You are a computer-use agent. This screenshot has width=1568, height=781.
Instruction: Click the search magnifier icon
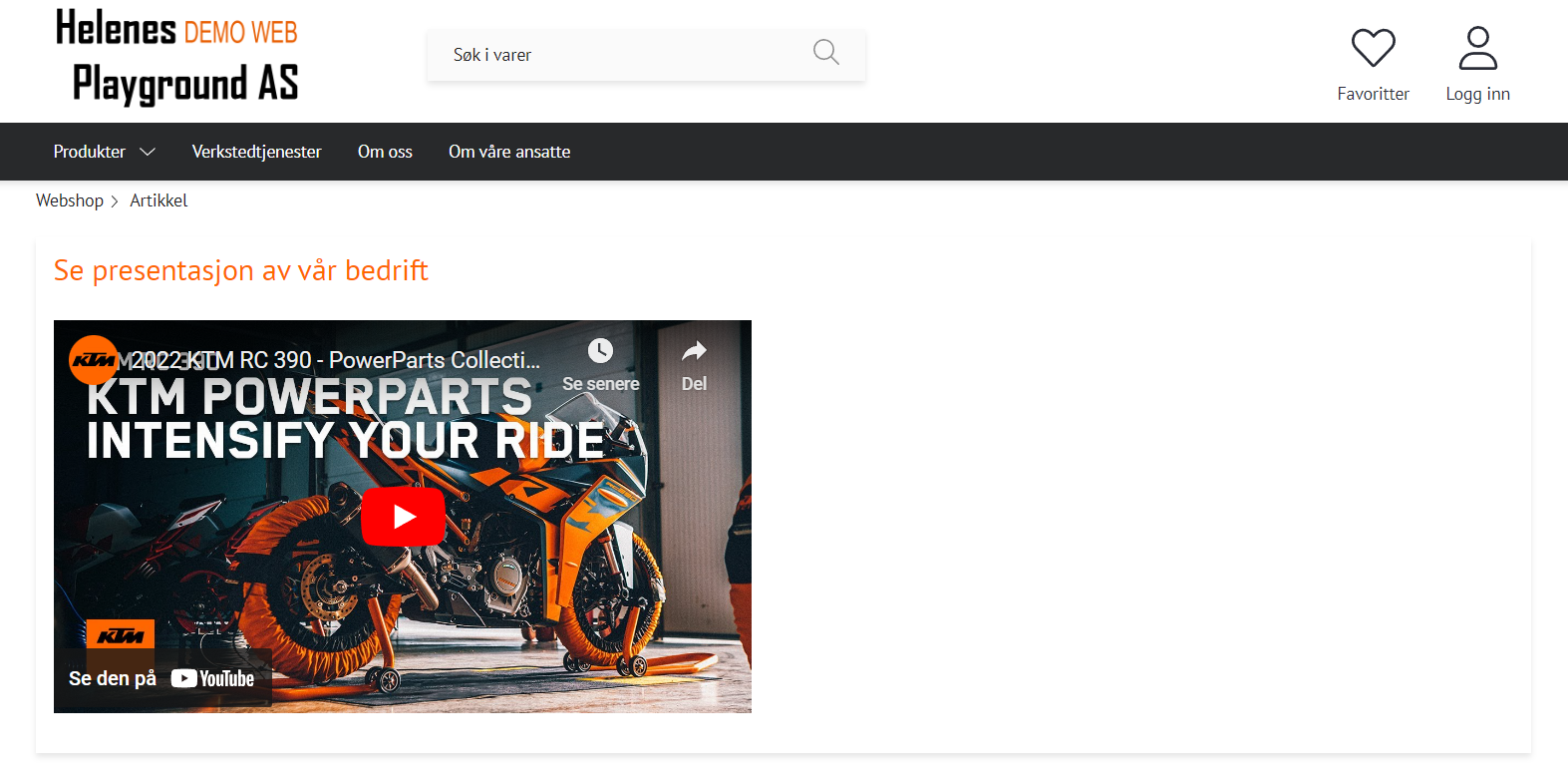(825, 52)
